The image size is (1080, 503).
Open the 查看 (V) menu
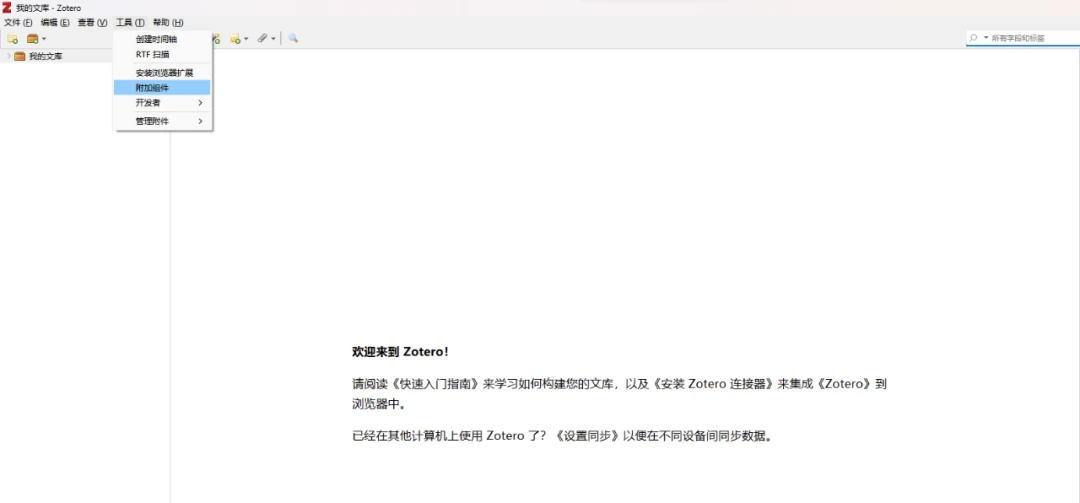(x=92, y=23)
